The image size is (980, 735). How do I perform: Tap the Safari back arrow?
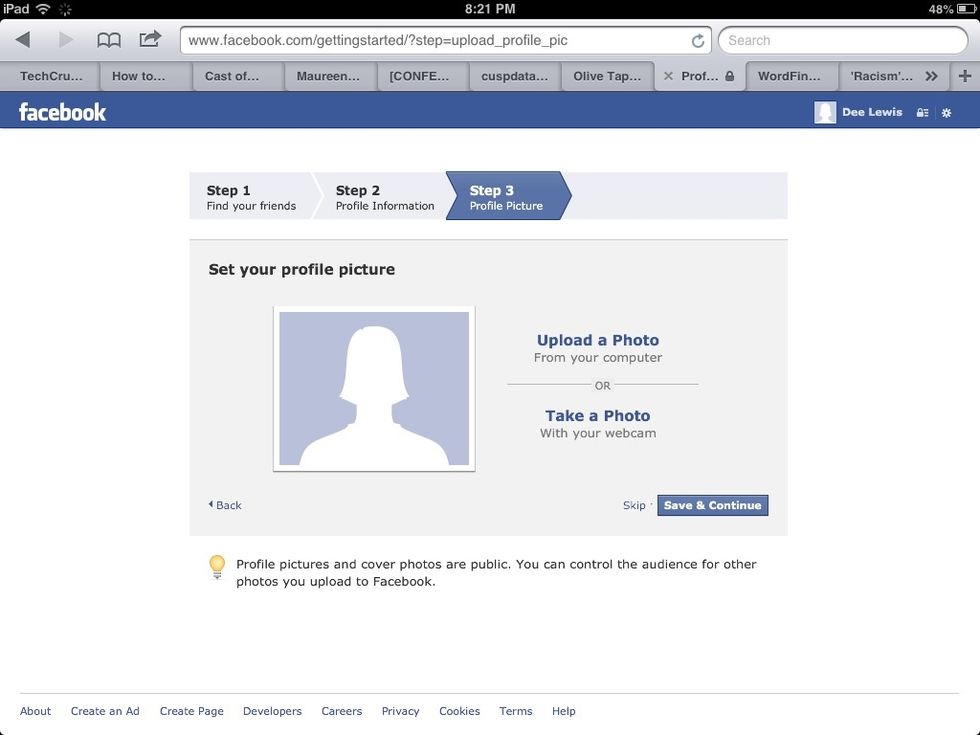tap(23, 40)
